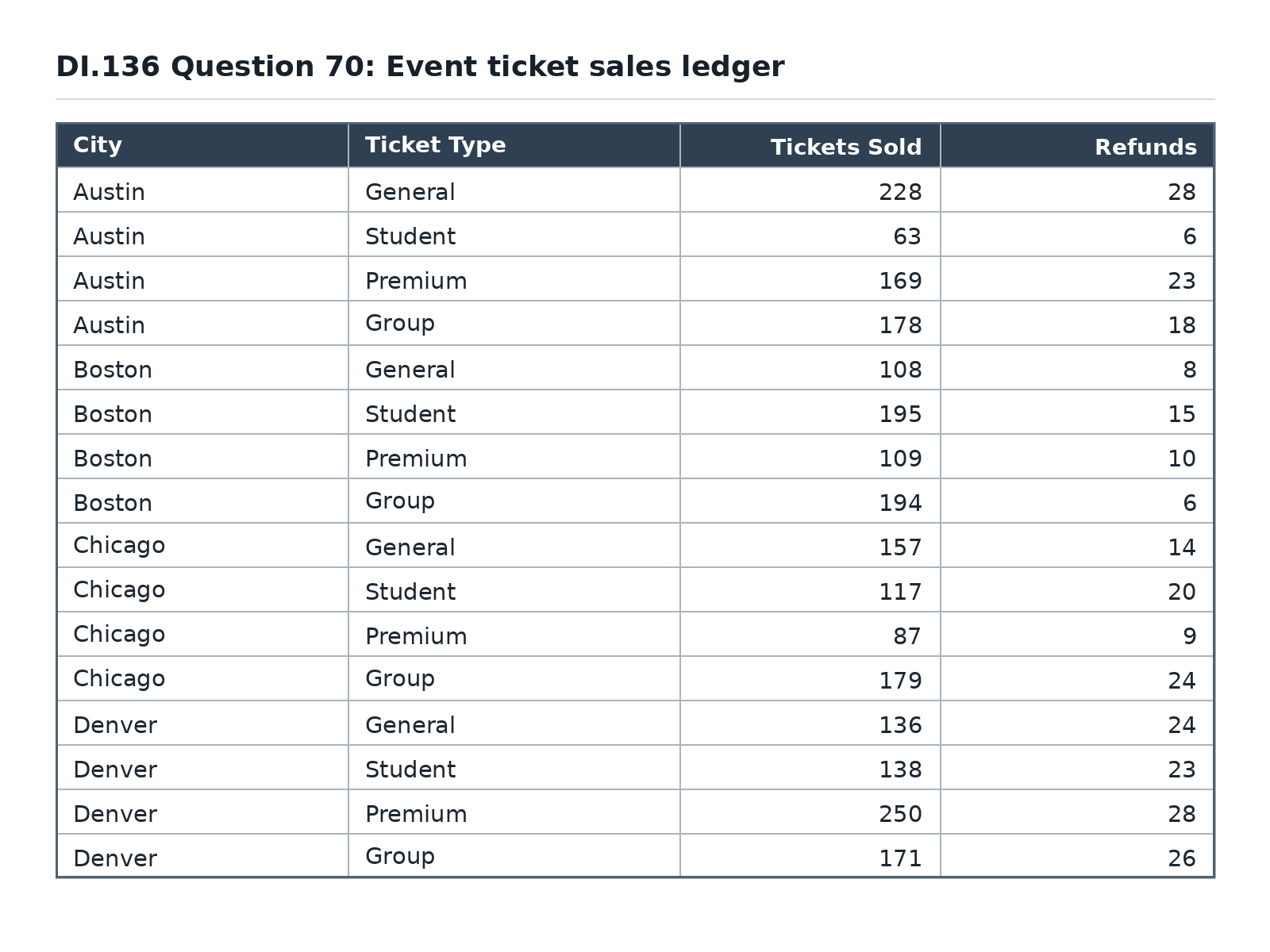Image resolution: width=1270 pixels, height=952 pixels.
Task: Select Chicago Group tickets sold 179
Action: (810, 678)
